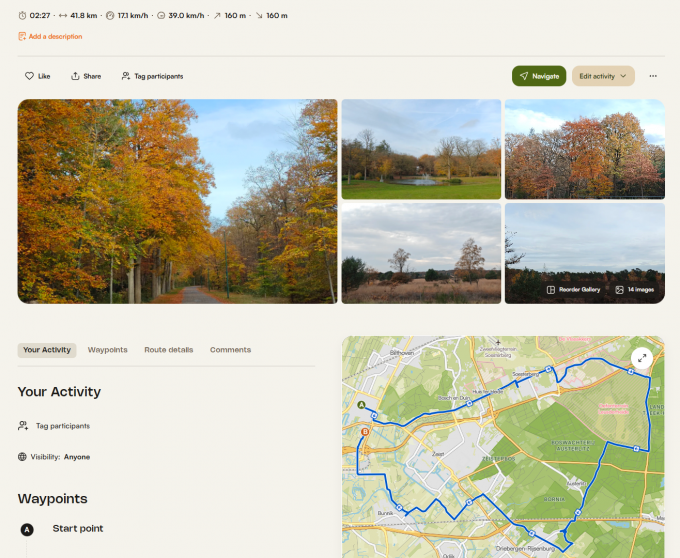This screenshot has width=680, height=558.
Task: Open the Route details tab
Action: pyautogui.click(x=169, y=350)
